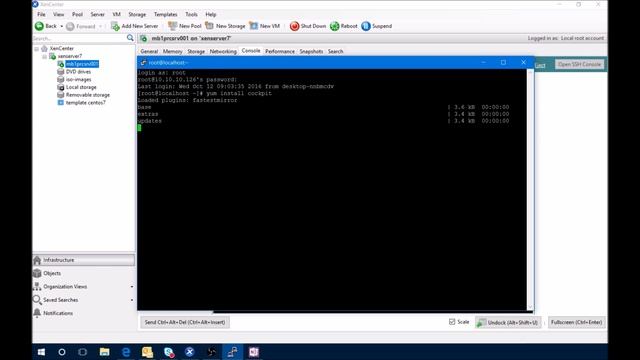The image size is (640, 360).
Task: Open Task View from the taskbar
Action: pos(83,352)
